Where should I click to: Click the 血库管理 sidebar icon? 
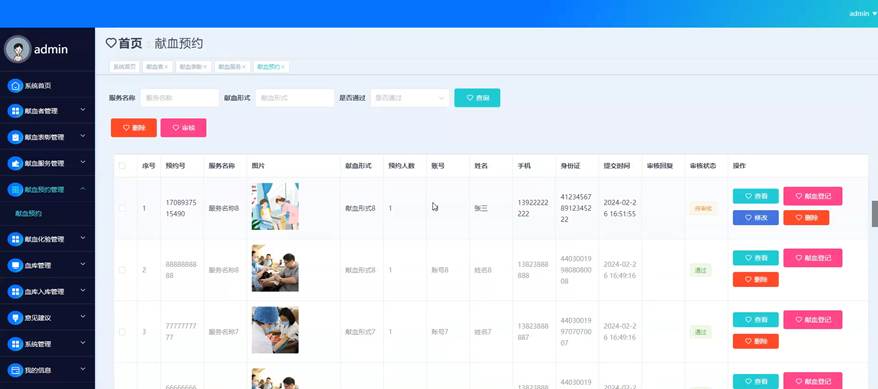tap(15, 265)
